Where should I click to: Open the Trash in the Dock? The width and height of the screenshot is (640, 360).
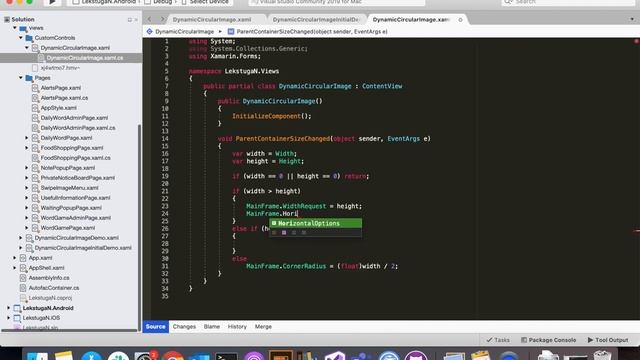(x=602, y=356)
